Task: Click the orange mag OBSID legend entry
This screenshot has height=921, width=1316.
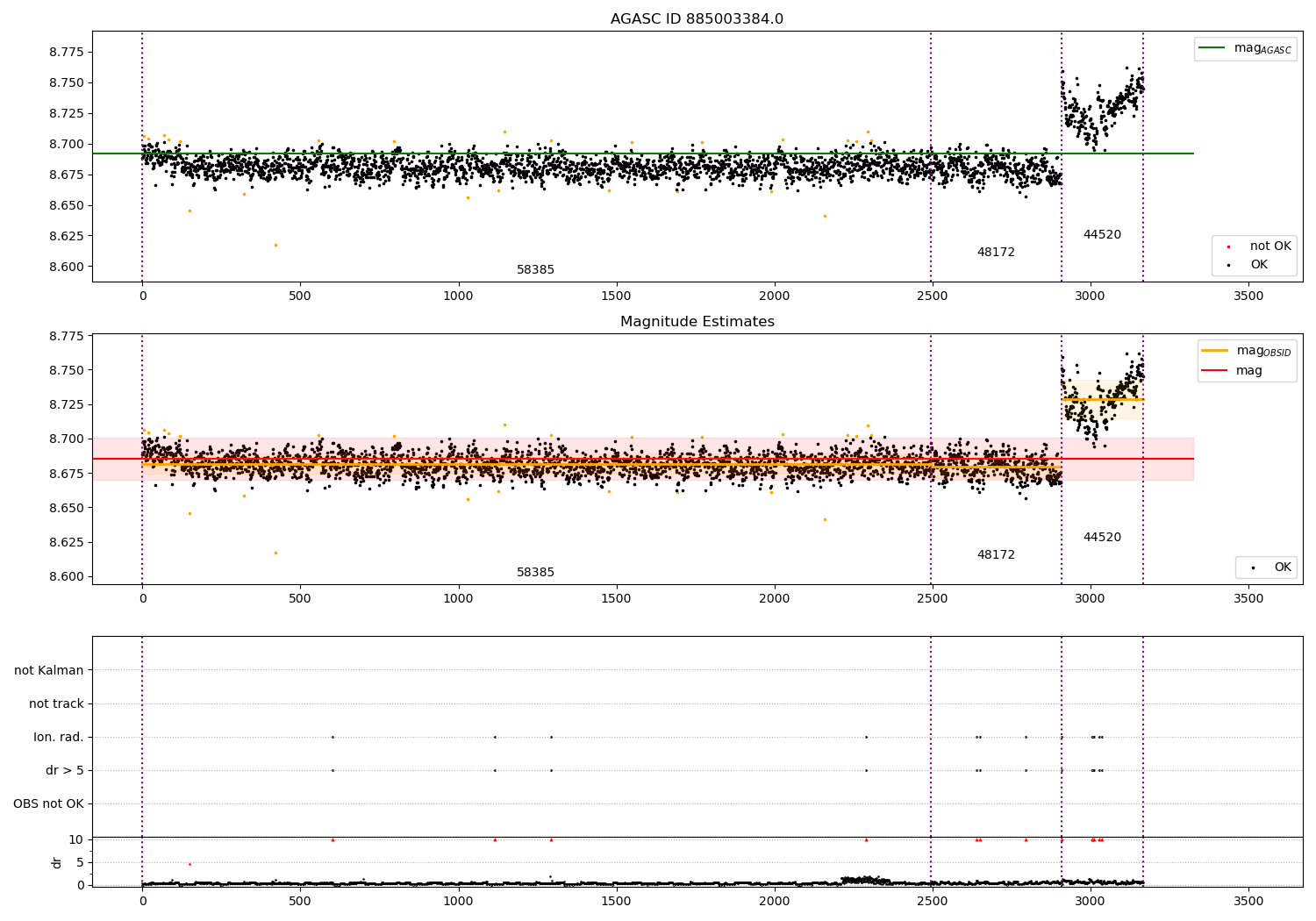Action: pos(1247,351)
